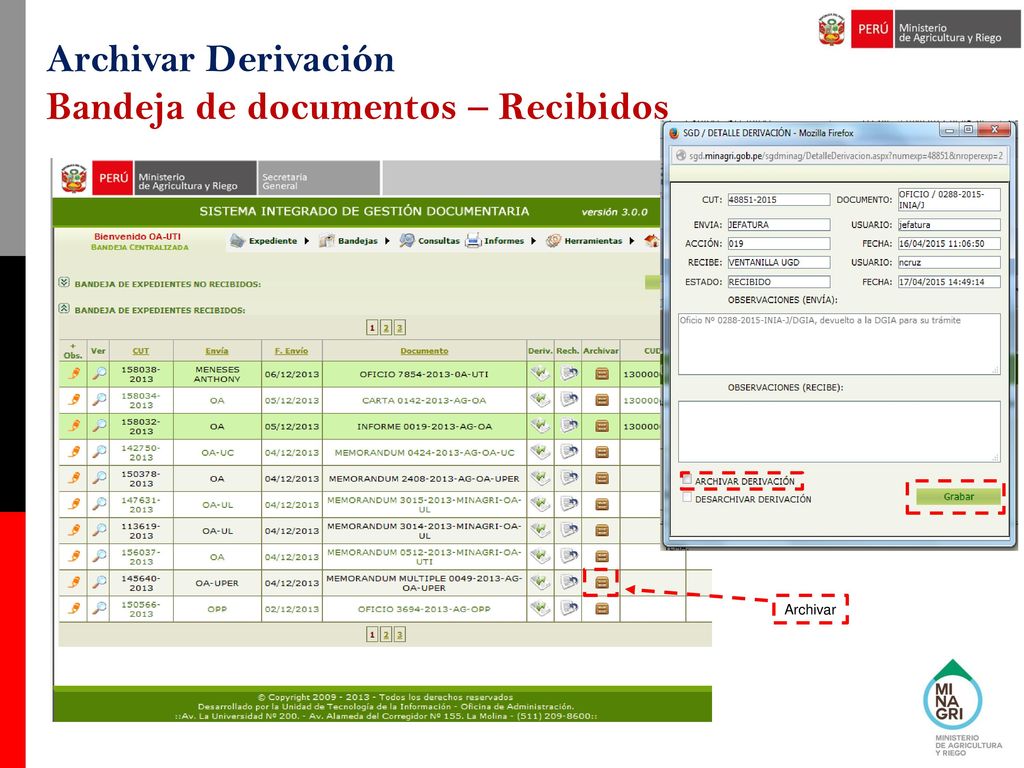
Task: Click ACCIÓN field showing 019
Action: coord(778,244)
